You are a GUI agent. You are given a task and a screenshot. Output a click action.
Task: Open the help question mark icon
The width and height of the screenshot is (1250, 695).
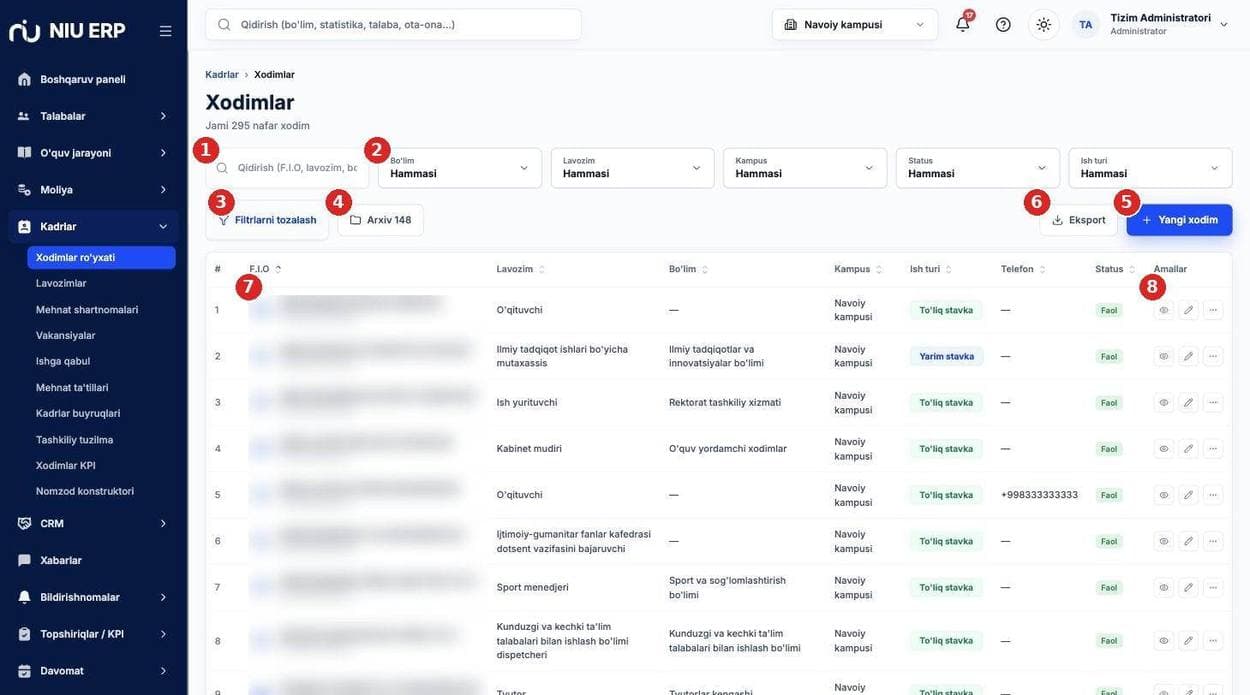point(1003,24)
